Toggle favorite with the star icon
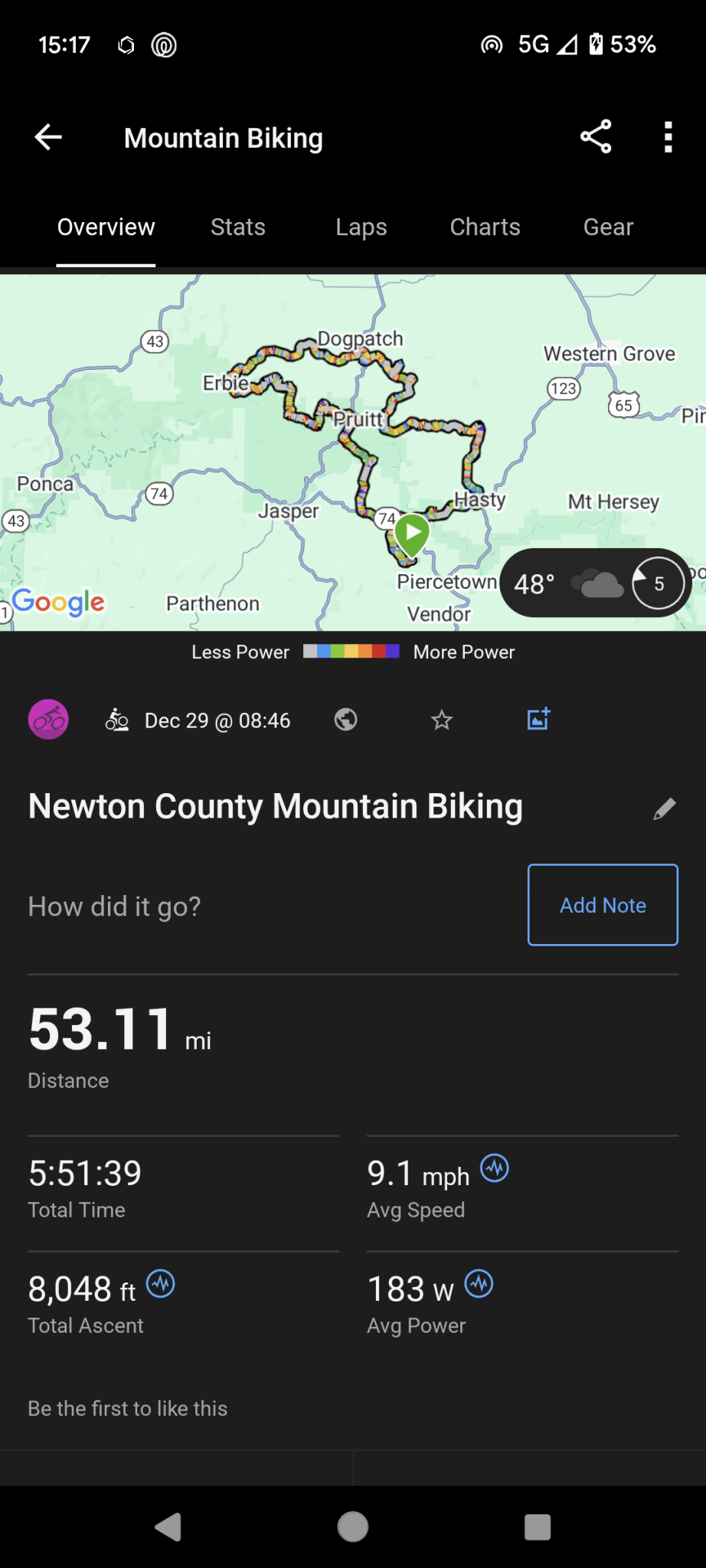This screenshot has height=1568, width=706. pyautogui.click(x=442, y=720)
